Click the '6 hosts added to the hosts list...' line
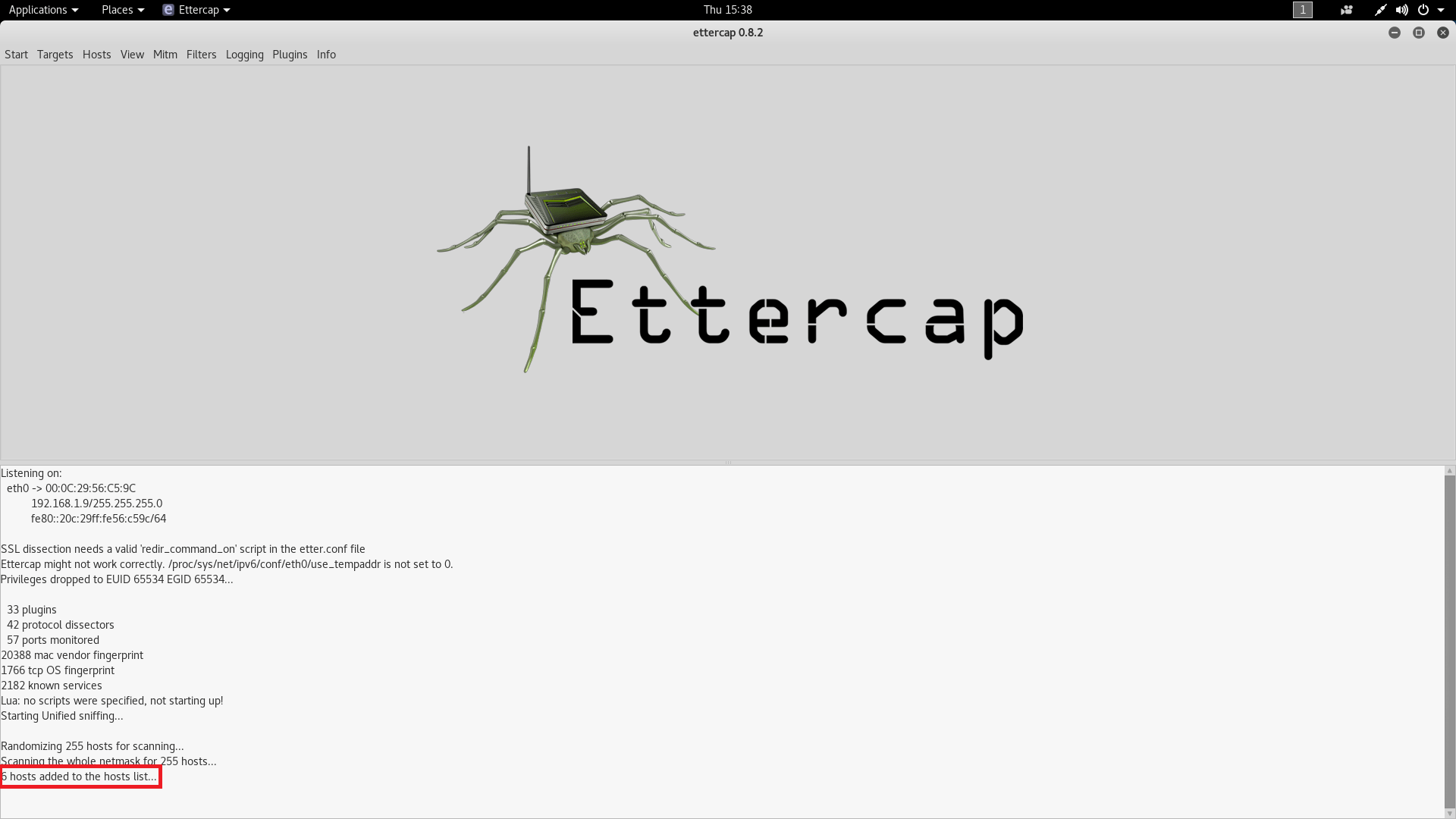 79,777
